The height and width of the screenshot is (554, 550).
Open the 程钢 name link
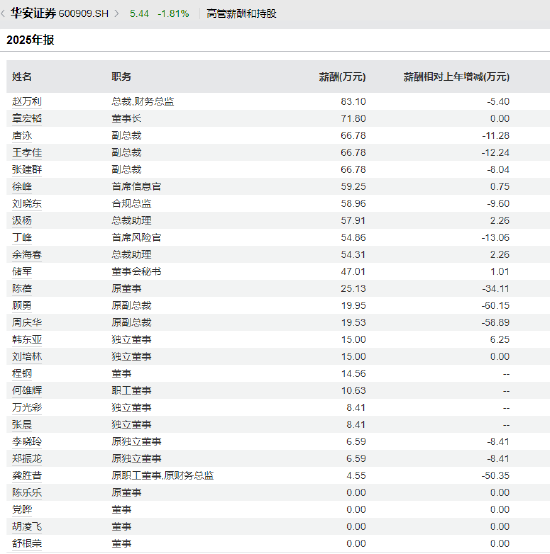22,373
